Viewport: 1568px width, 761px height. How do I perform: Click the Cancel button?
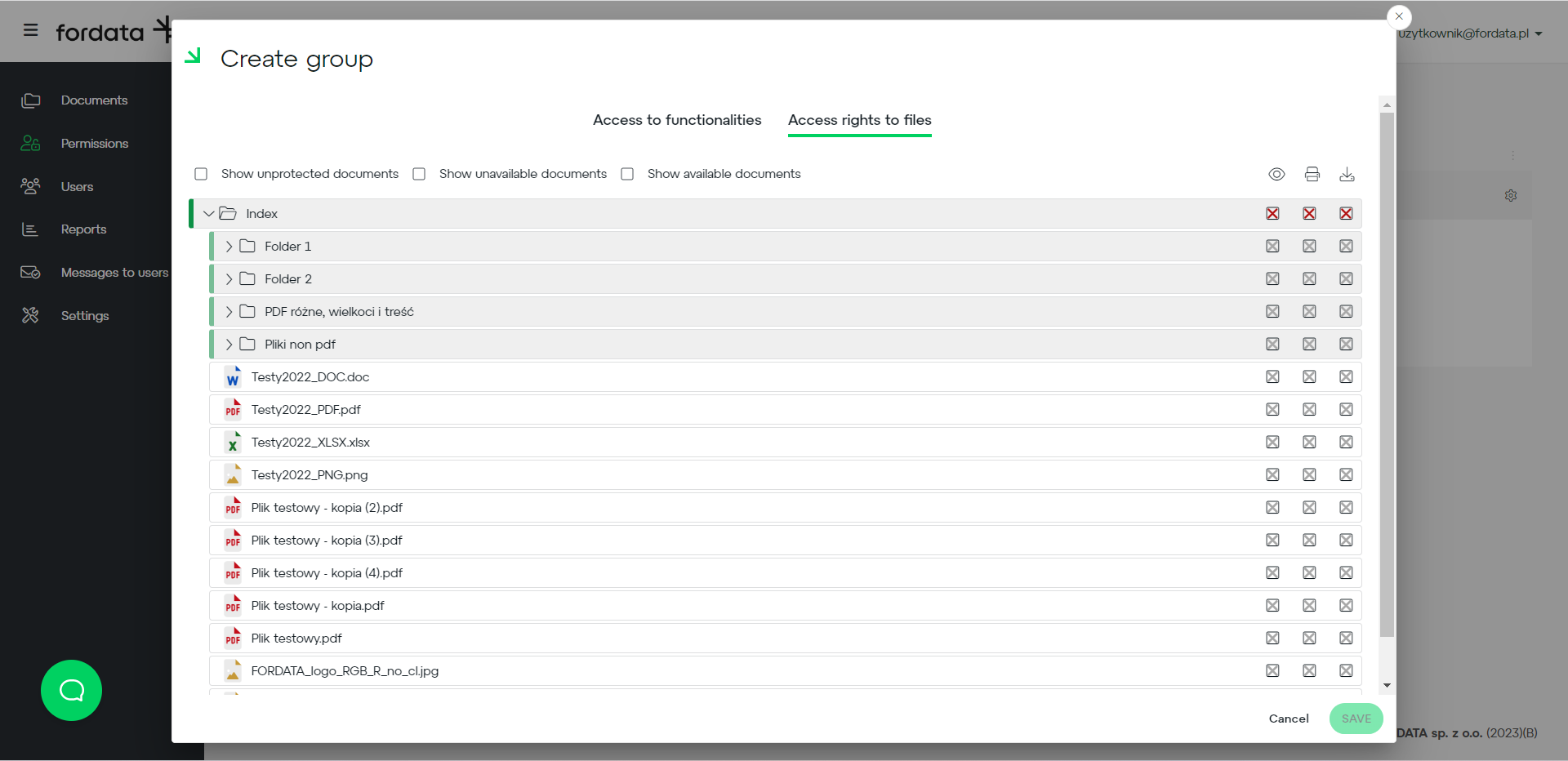[x=1288, y=719]
